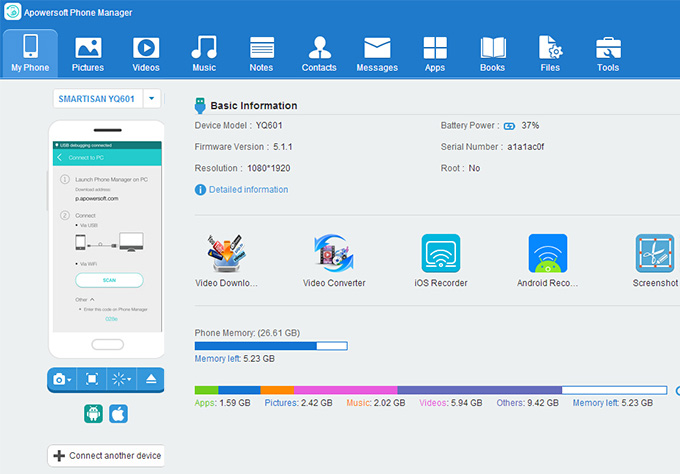Open the Video Downloader tool icon
This screenshot has width=680, height=474.
click(226, 253)
